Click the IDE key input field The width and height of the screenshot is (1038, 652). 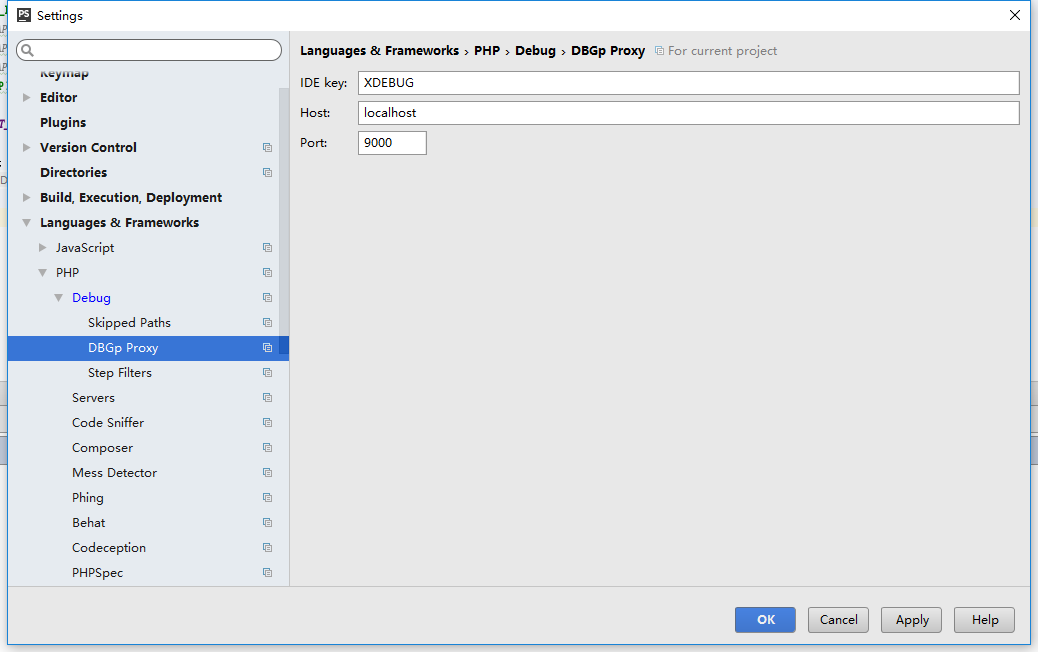pos(688,83)
